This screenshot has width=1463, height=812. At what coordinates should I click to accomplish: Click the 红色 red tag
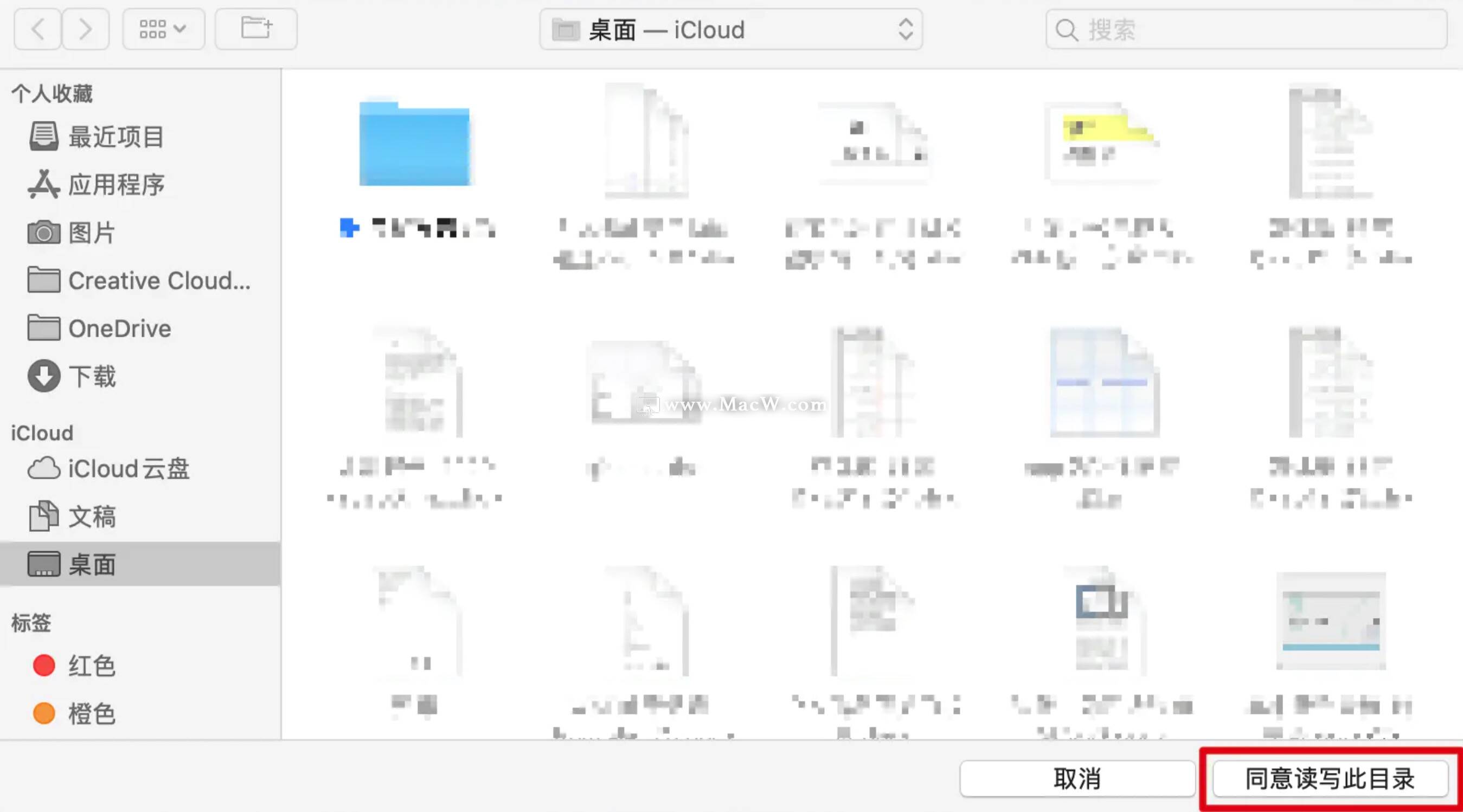pyautogui.click(x=91, y=666)
